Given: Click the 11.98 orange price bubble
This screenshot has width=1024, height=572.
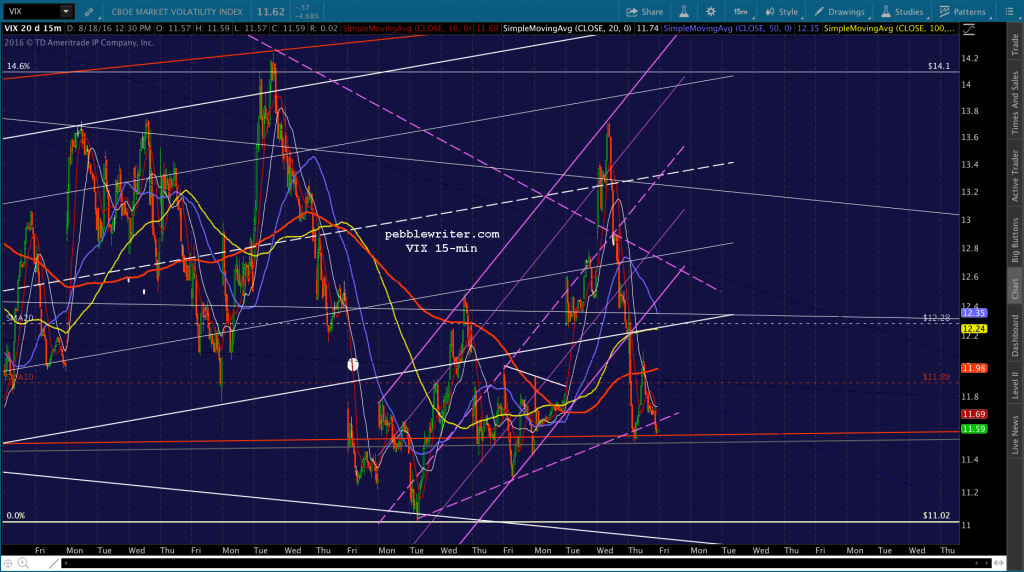Looking at the screenshot, I should [x=974, y=368].
